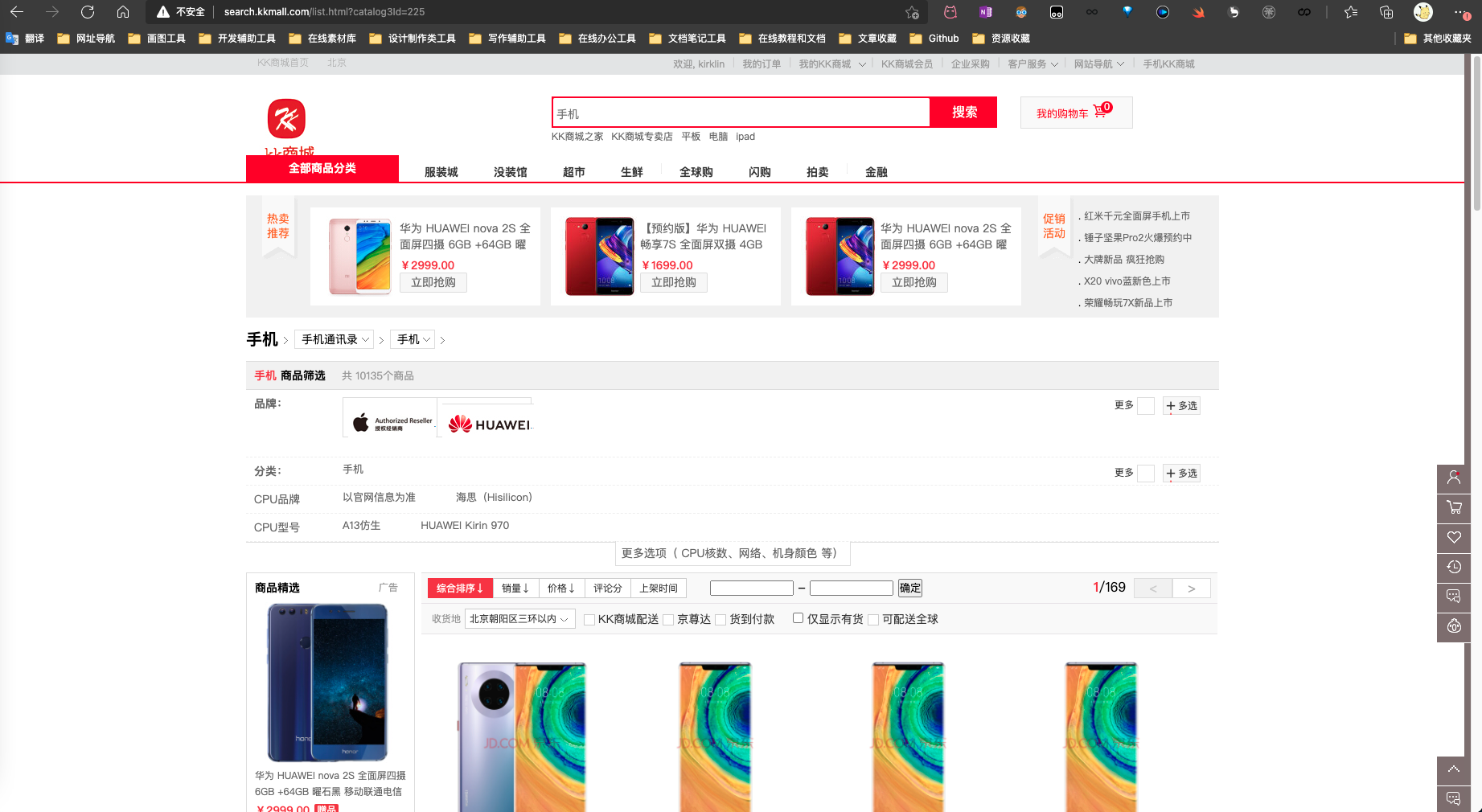Sort by 上架时间 tab

659,588
